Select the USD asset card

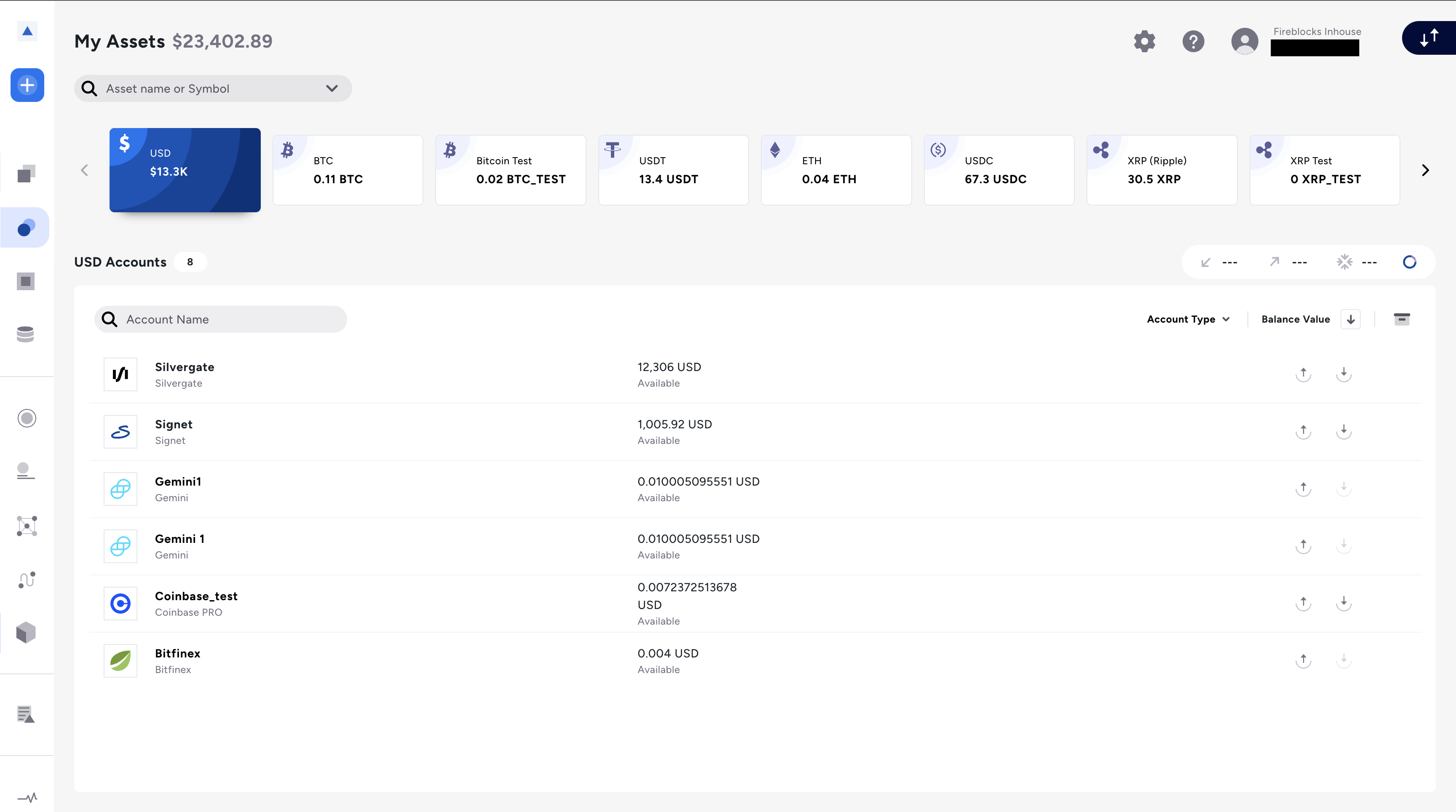tap(185, 170)
